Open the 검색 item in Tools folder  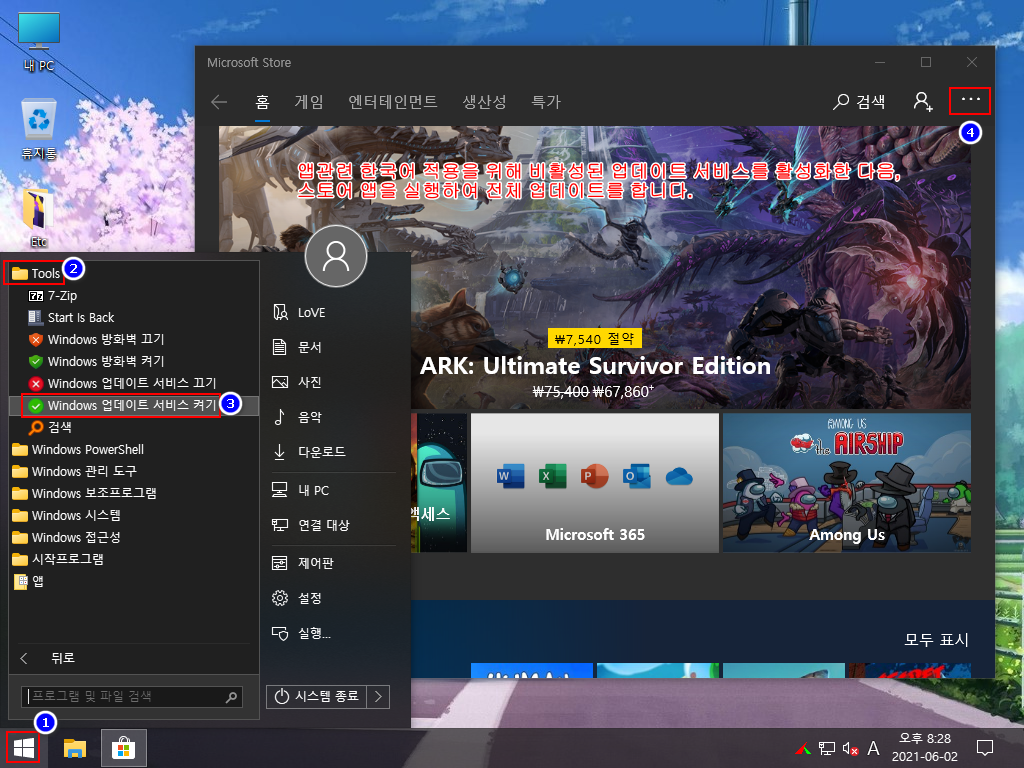(x=50, y=427)
